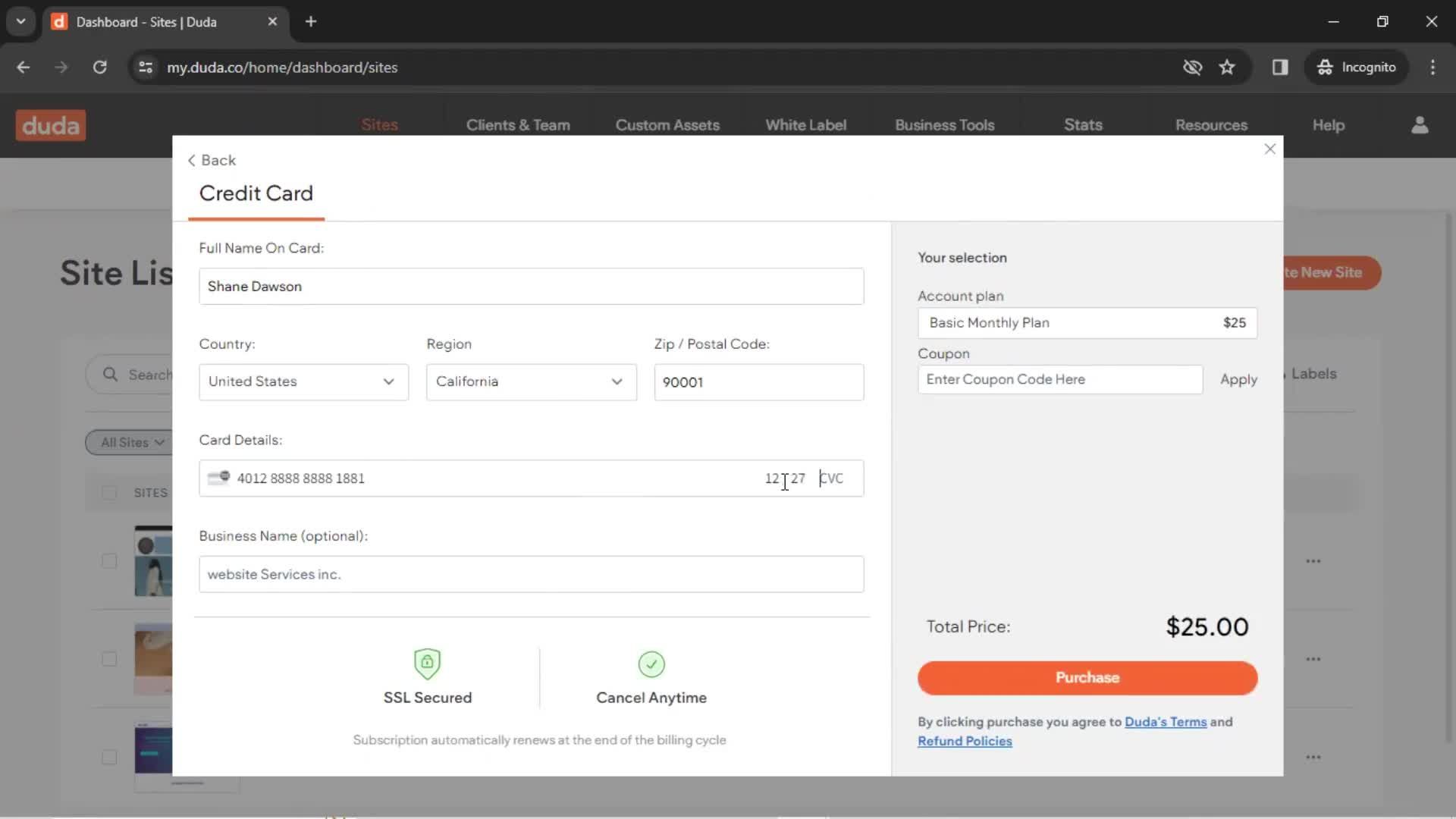Click the Zip / Postal Code field
The width and height of the screenshot is (1456, 819).
758,382
